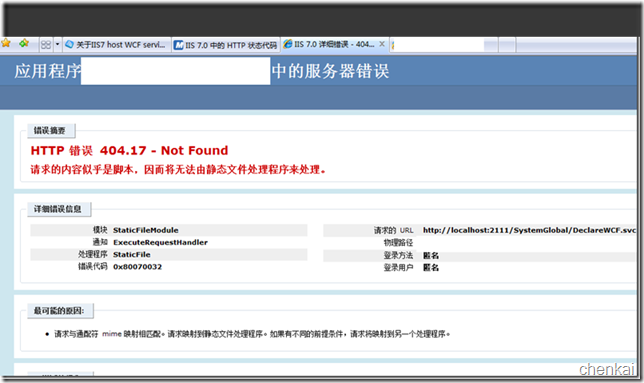This screenshot has width=644, height=383.
Task: Select the 错误摘要 section header
Action: [x=51, y=131]
